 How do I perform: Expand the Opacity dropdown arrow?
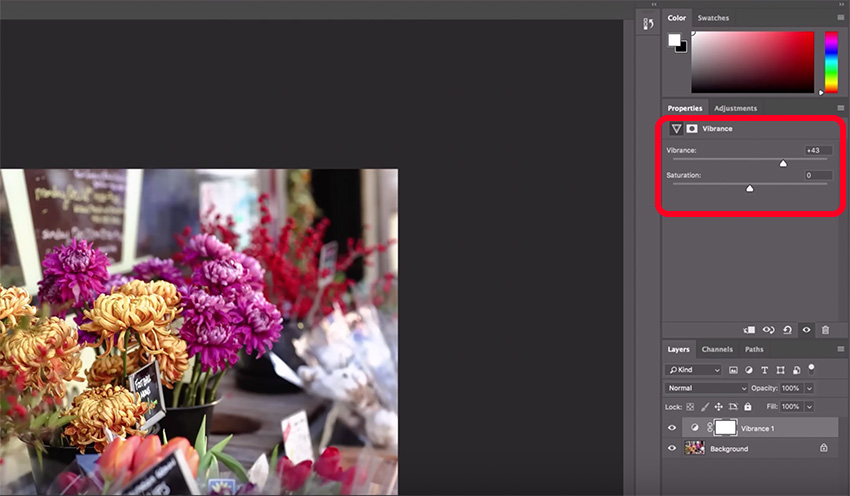tap(809, 388)
